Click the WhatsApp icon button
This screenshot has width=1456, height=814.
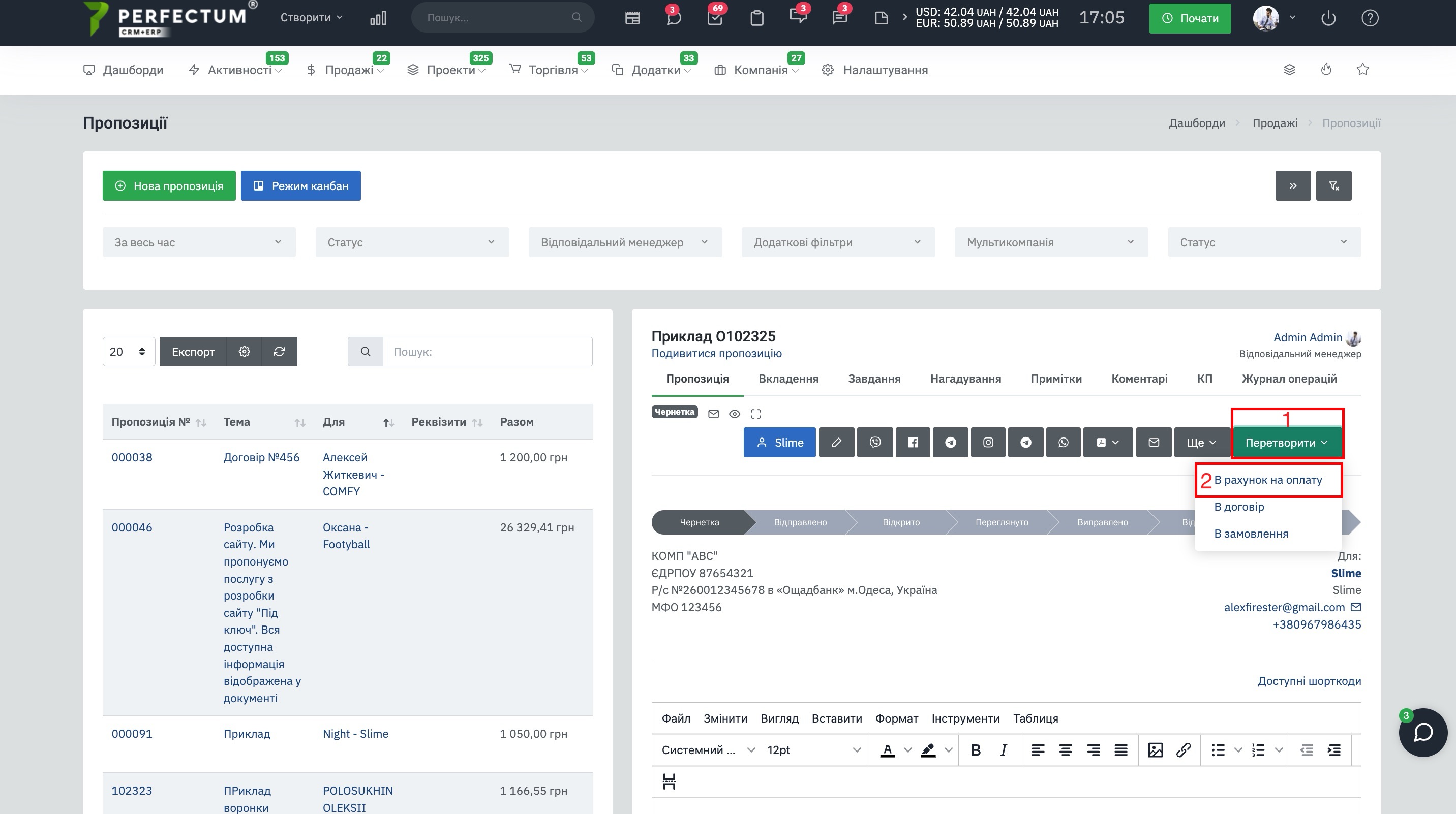pos(1063,442)
